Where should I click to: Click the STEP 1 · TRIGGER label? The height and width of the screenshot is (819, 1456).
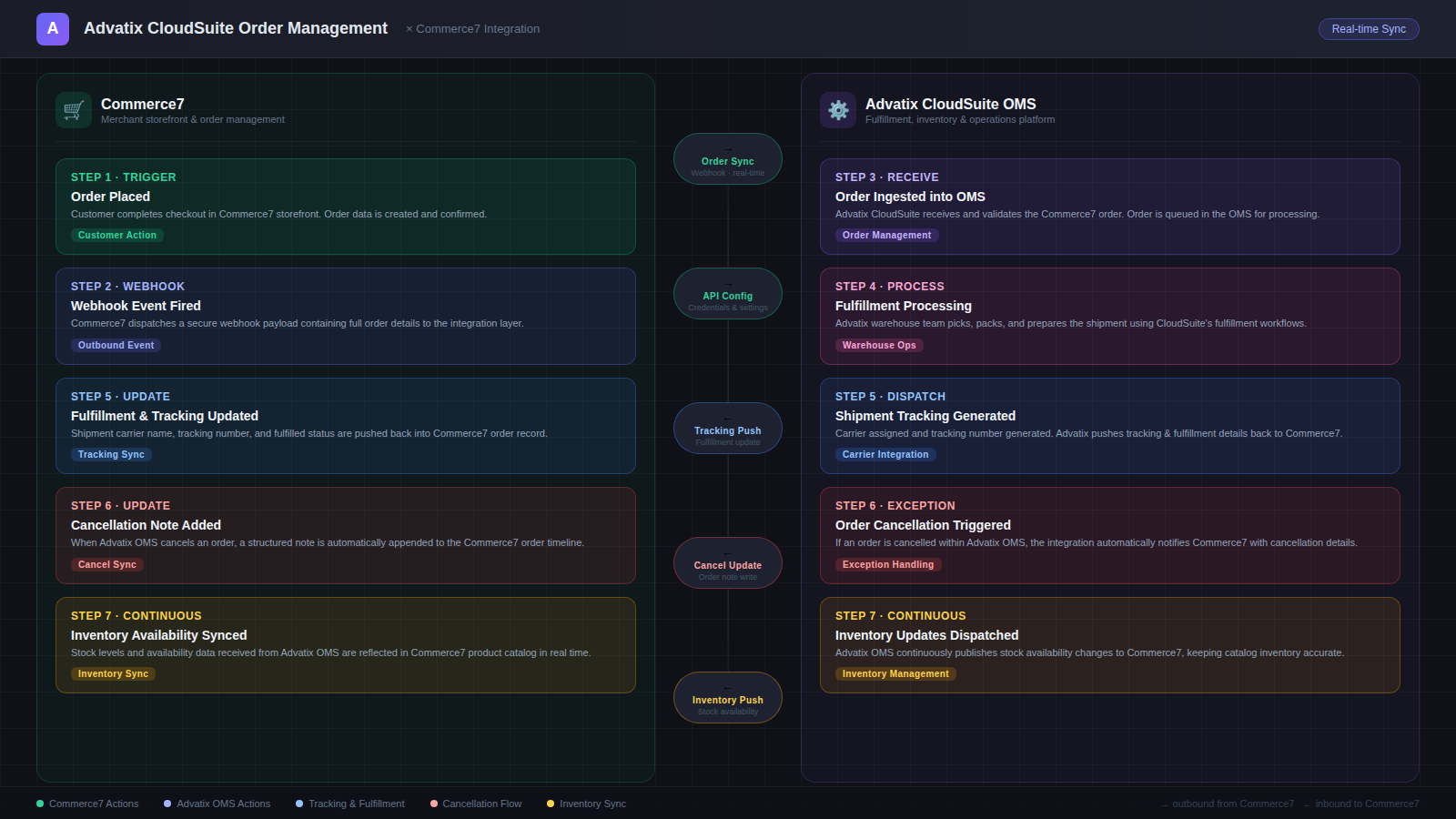[x=124, y=177]
